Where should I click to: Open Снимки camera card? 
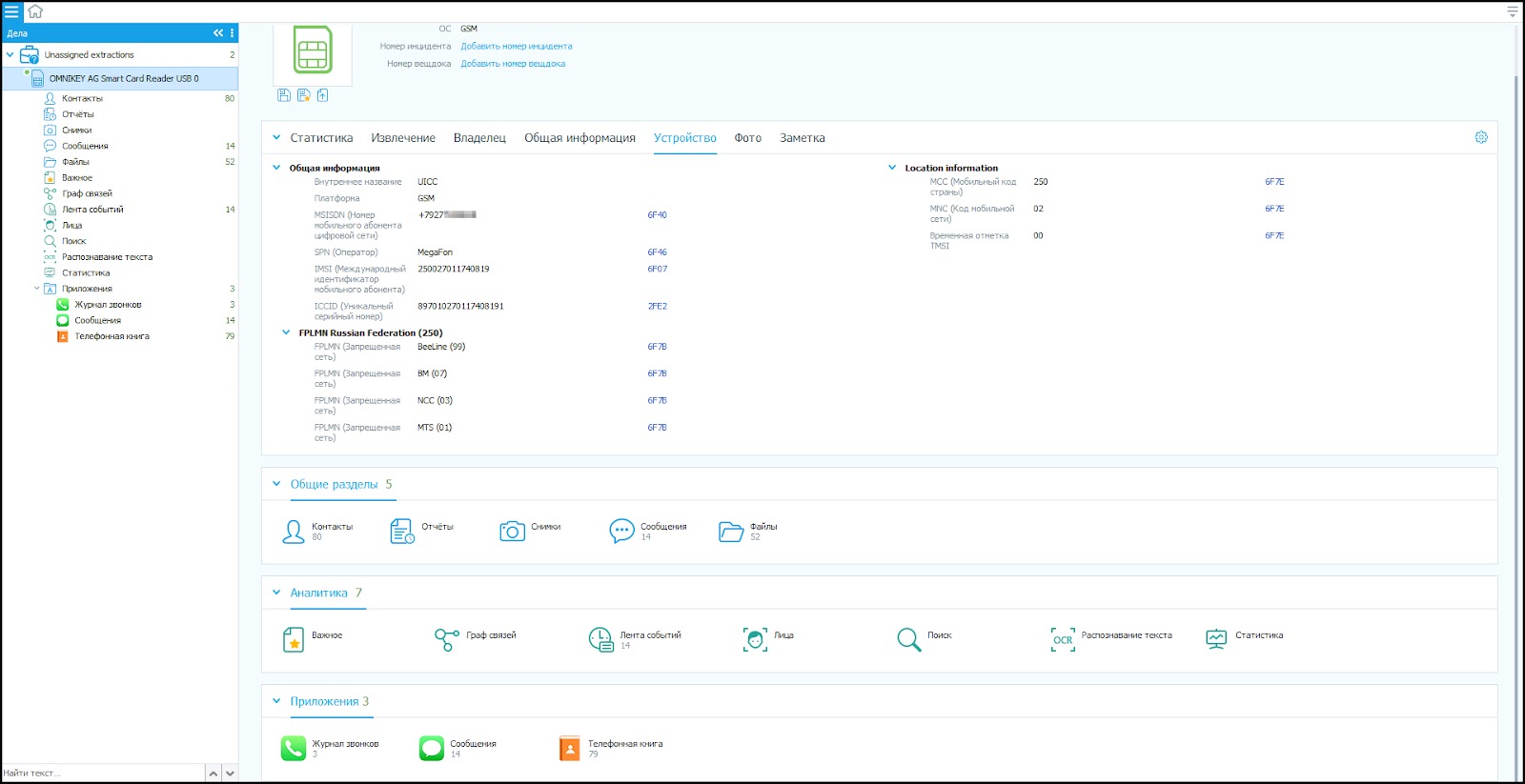coord(530,532)
